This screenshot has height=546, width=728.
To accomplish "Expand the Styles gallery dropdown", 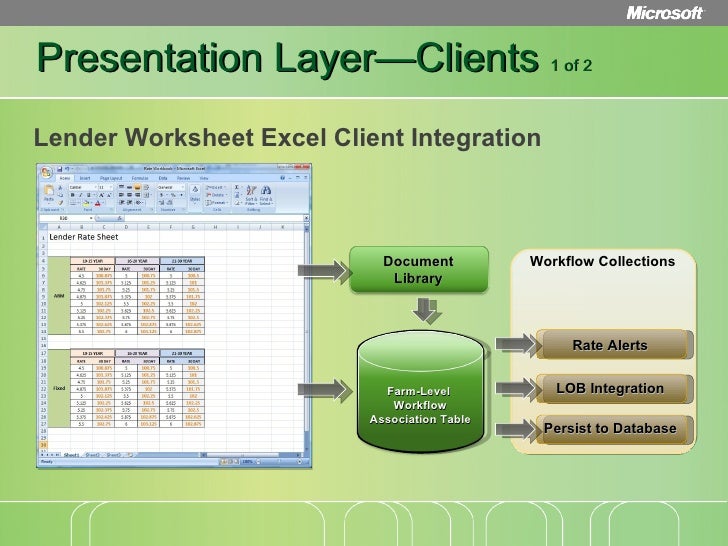I will pyautogui.click(x=195, y=194).
